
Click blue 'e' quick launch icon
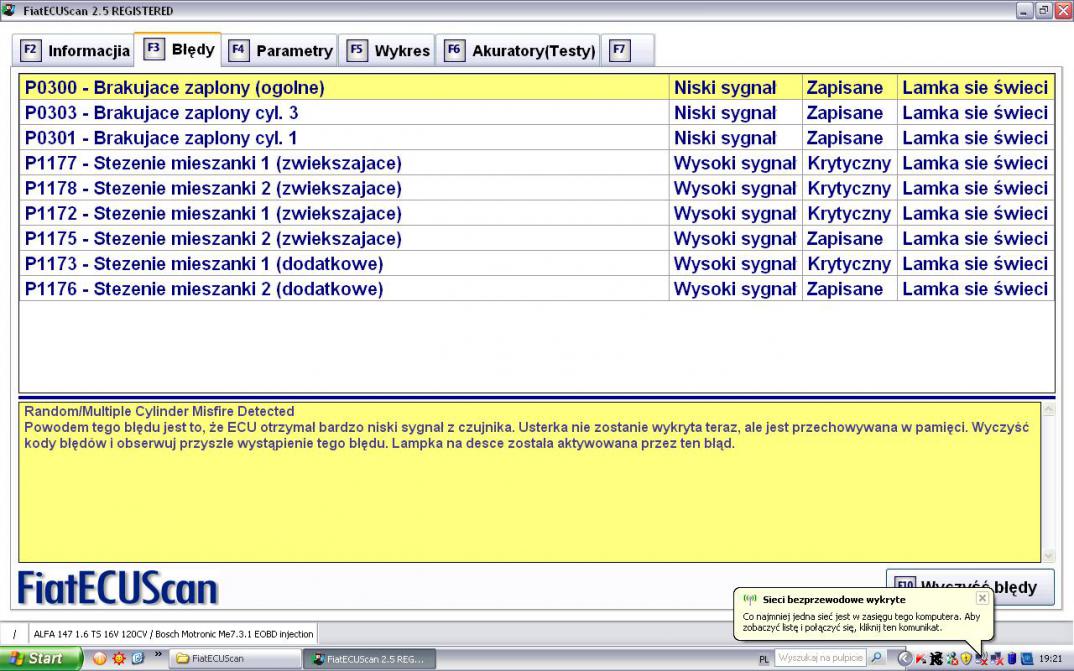coord(138,659)
